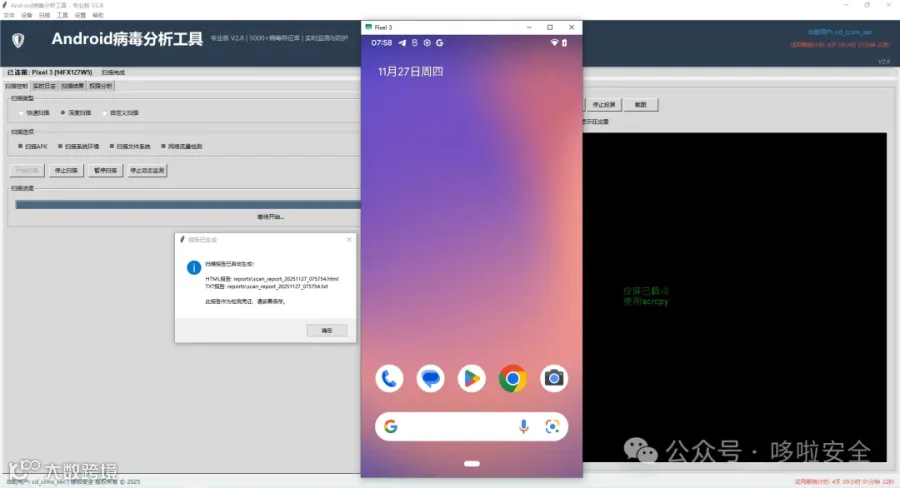Open the 帮助 menu
This screenshot has width=900, height=488.
98,15
